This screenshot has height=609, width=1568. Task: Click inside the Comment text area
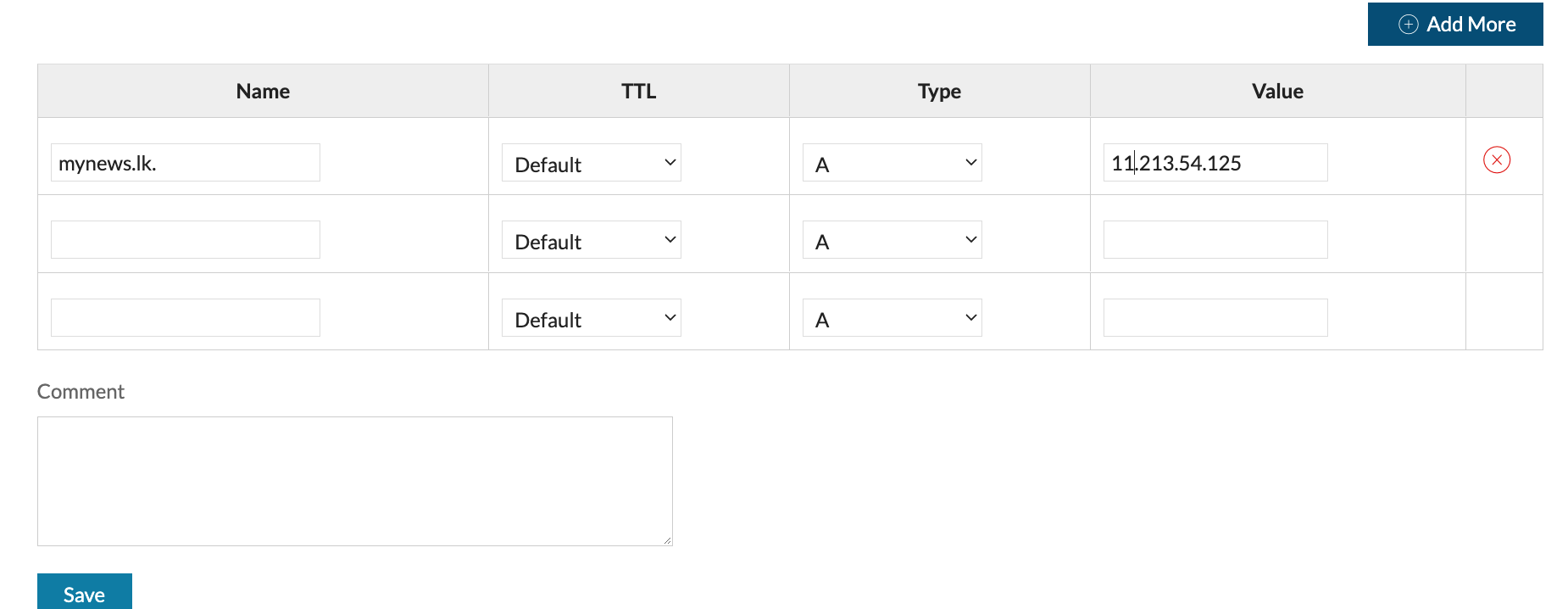pos(355,481)
